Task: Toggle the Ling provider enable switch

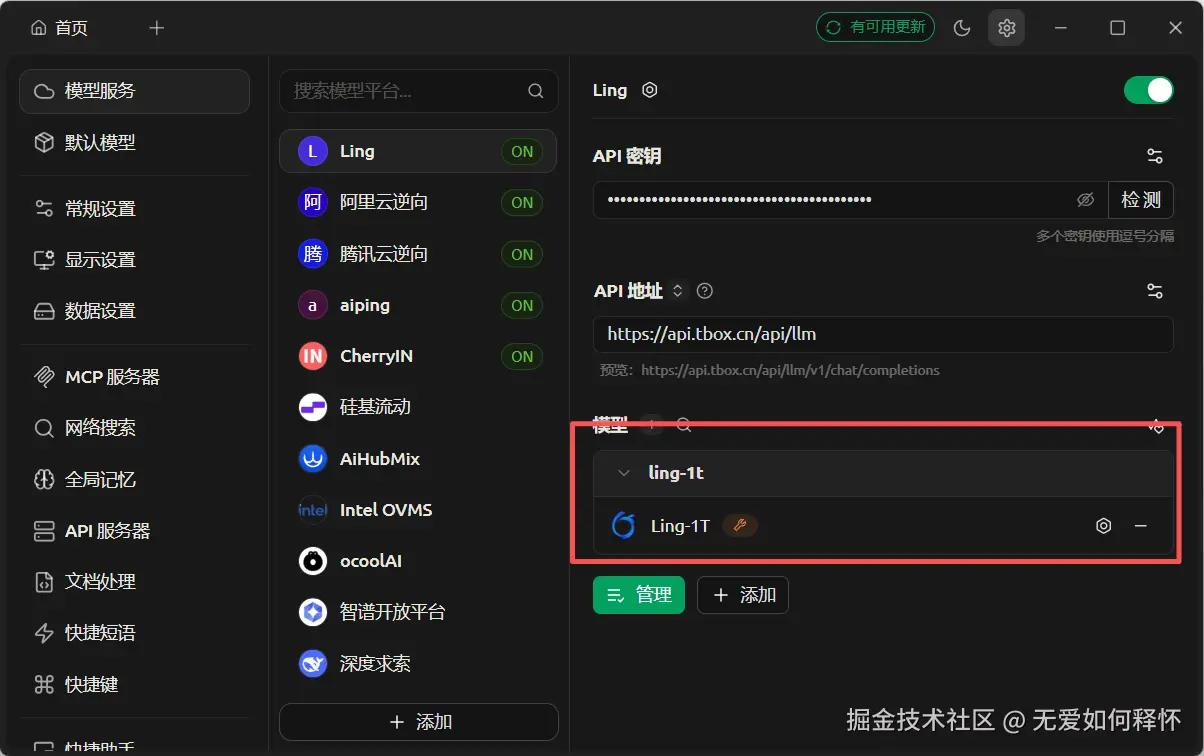Action: (x=1148, y=90)
